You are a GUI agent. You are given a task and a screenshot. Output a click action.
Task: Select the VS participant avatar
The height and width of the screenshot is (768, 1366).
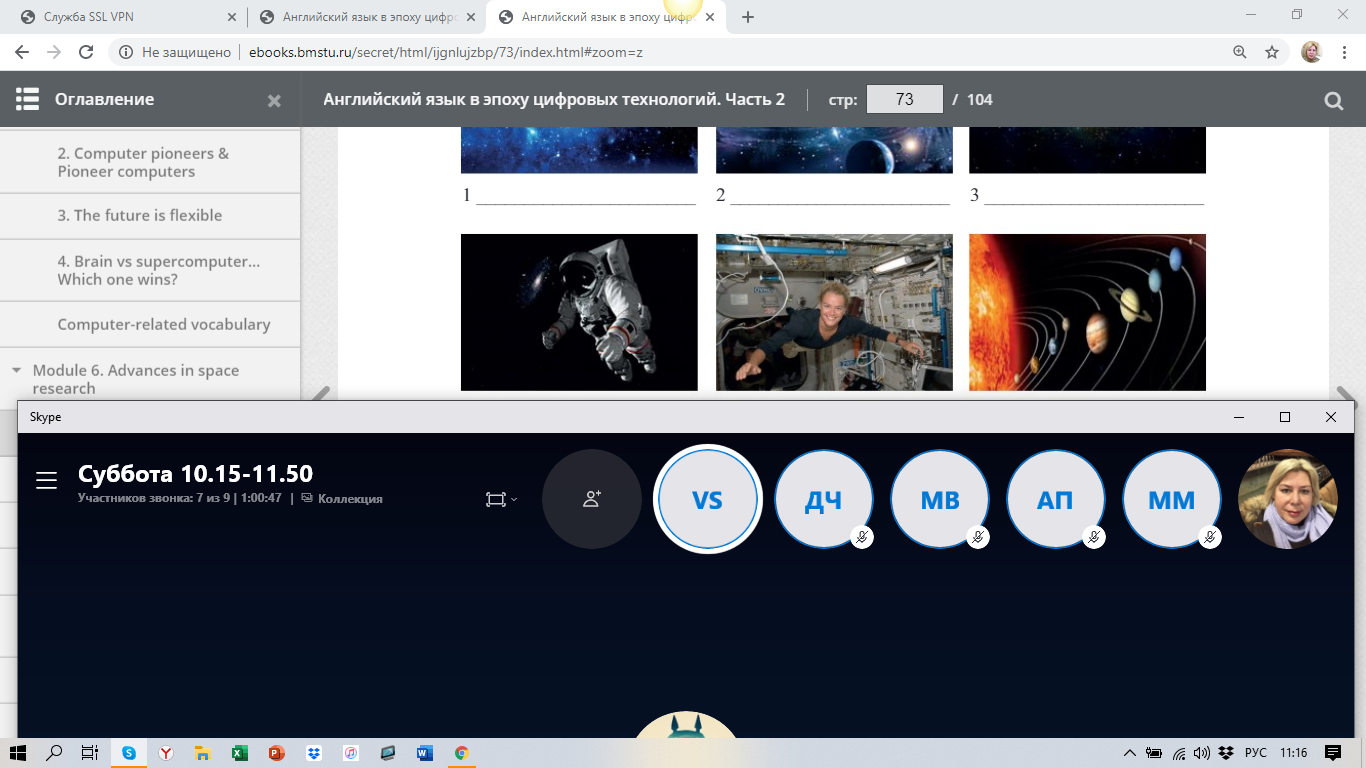tap(707, 499)
